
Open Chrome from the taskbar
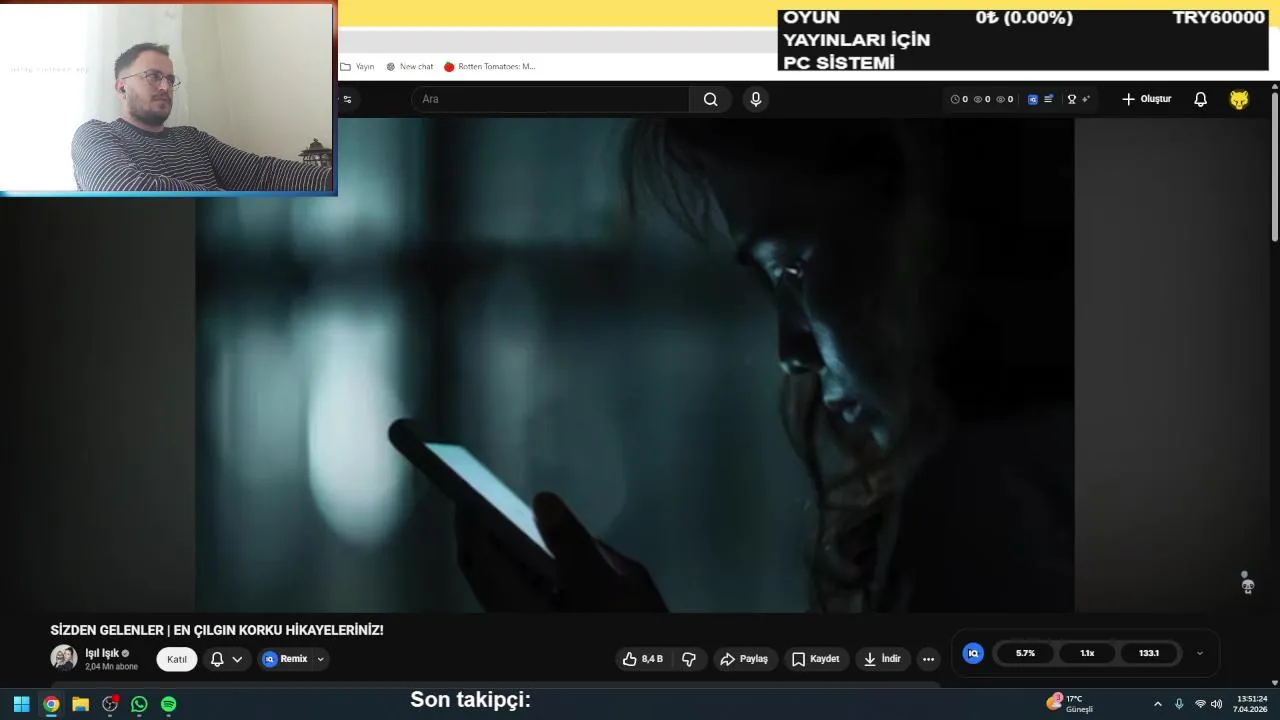pyautogui.click(x=51, y=704)
